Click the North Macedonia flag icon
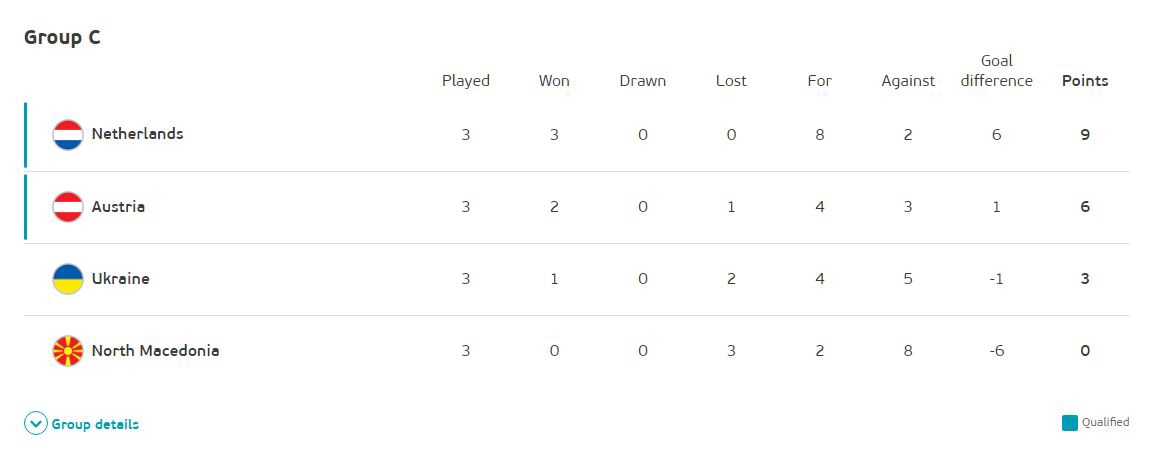1152x460 pixels. [68, 351]
